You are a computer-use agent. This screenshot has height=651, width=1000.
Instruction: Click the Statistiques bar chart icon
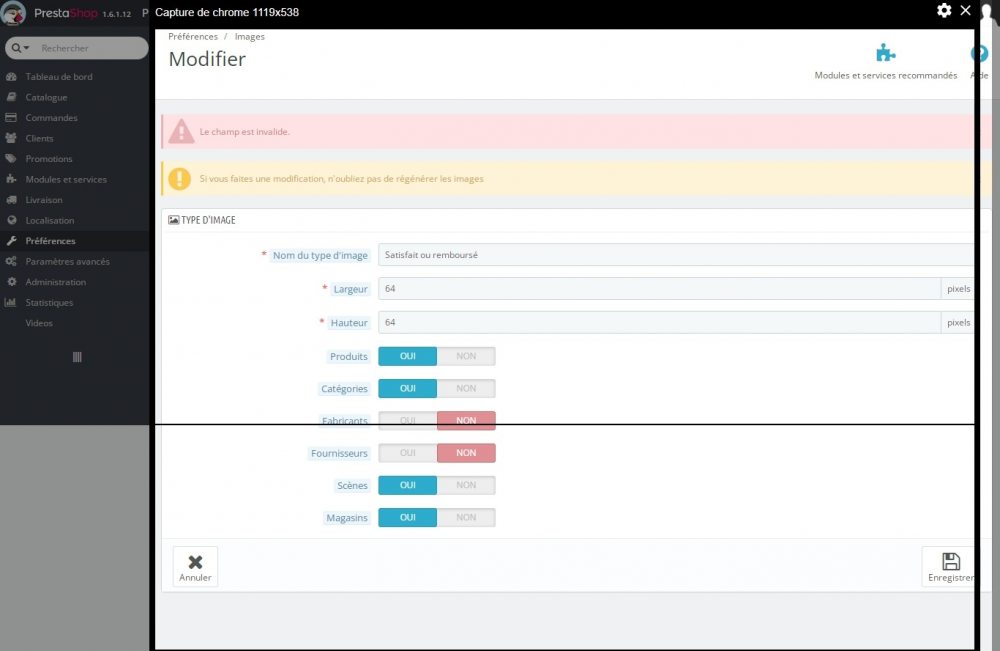(11, 302)
